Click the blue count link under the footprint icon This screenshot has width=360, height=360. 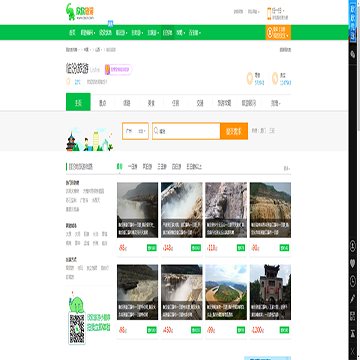point(285,82)
